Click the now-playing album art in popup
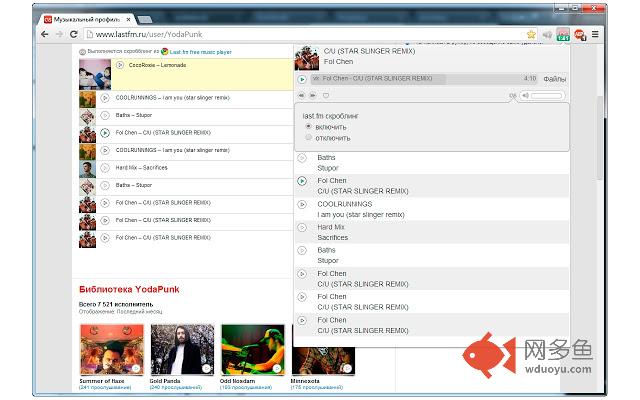640x400 pixels. click(307, 58)
